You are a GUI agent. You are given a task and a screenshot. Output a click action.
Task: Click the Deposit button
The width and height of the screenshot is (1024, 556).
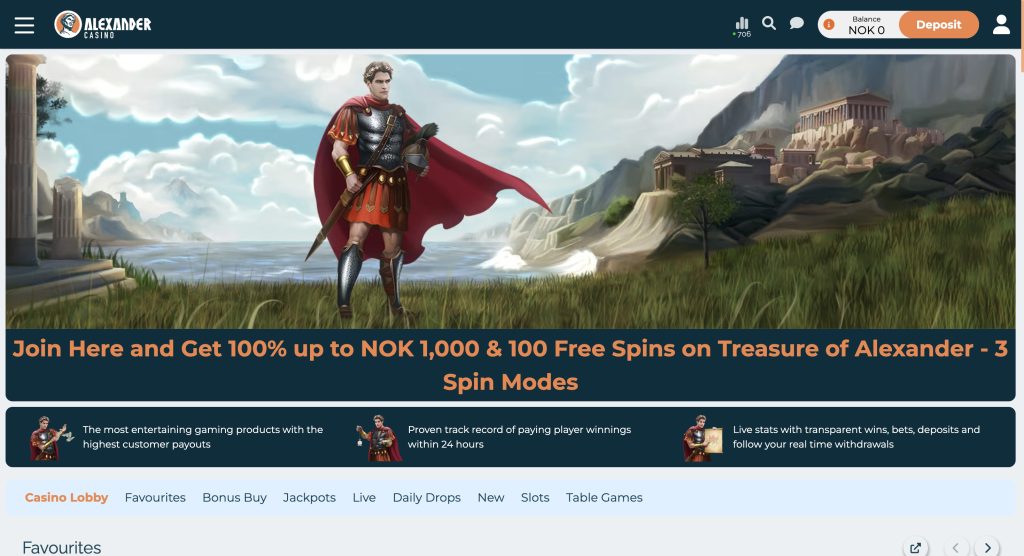(x=938, y=25)
